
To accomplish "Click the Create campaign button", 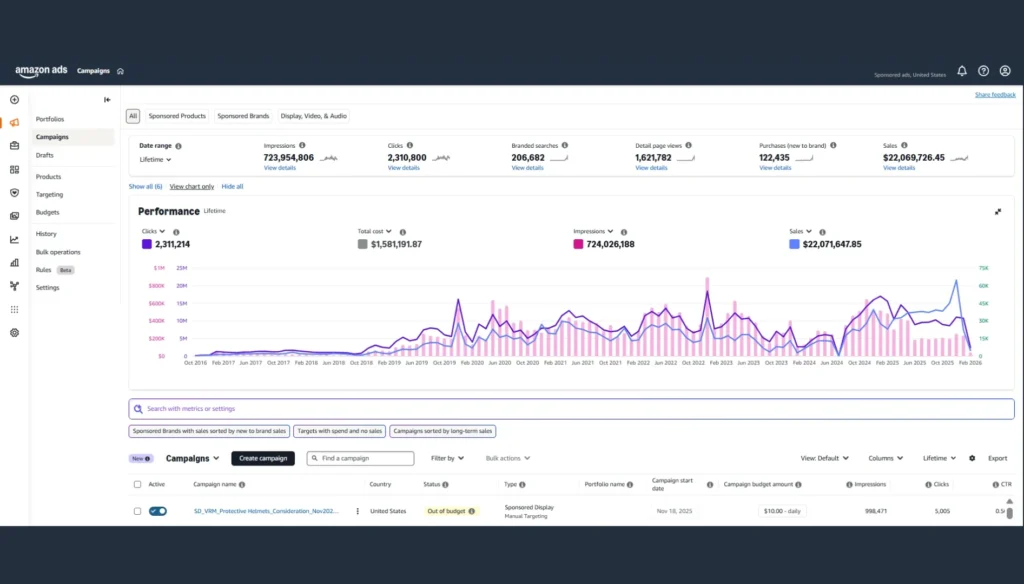I will tap(263, 458).
